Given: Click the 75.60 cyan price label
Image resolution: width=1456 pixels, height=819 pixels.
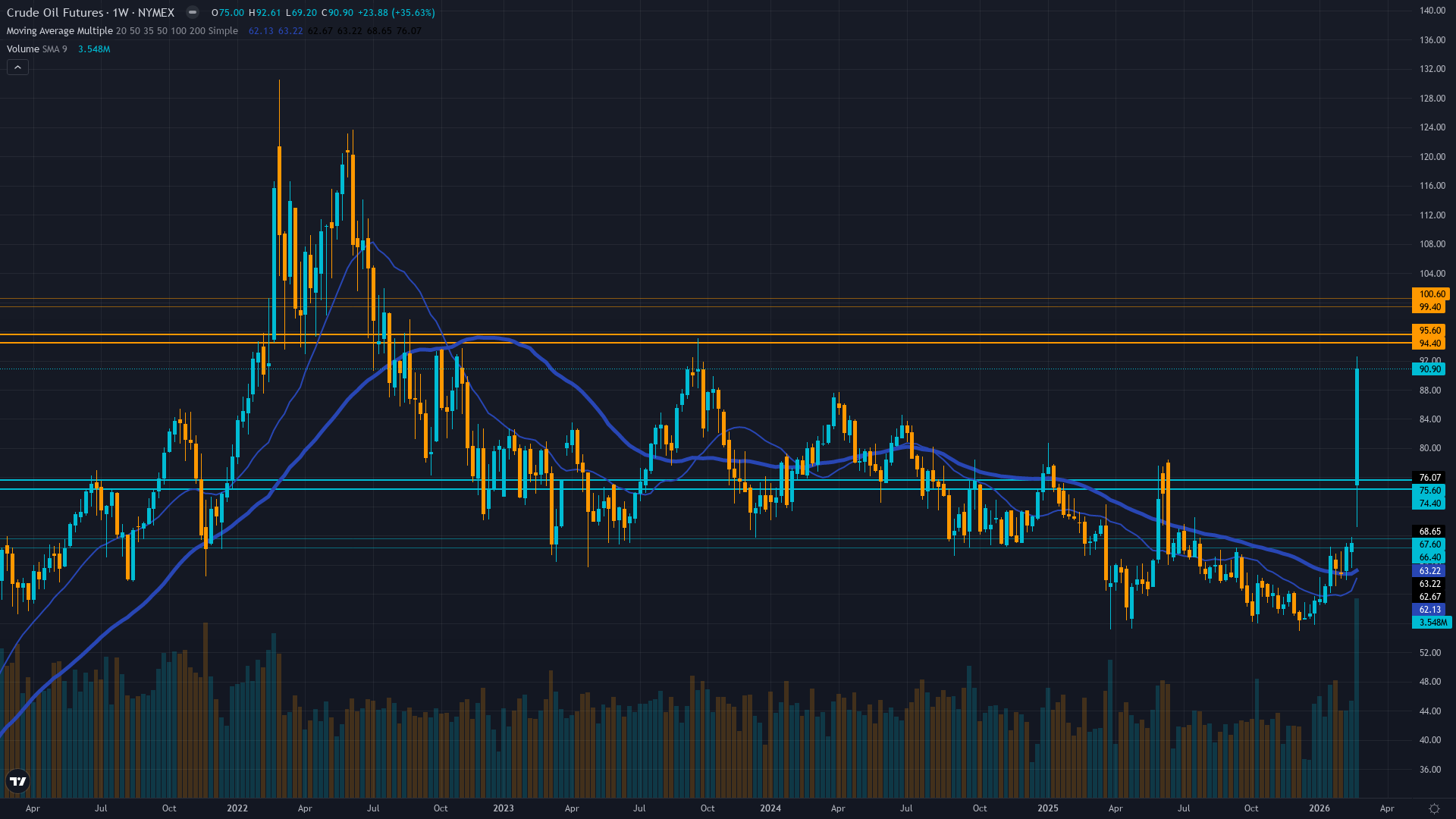Looking at the screenshot, I should pos(1429,491).
